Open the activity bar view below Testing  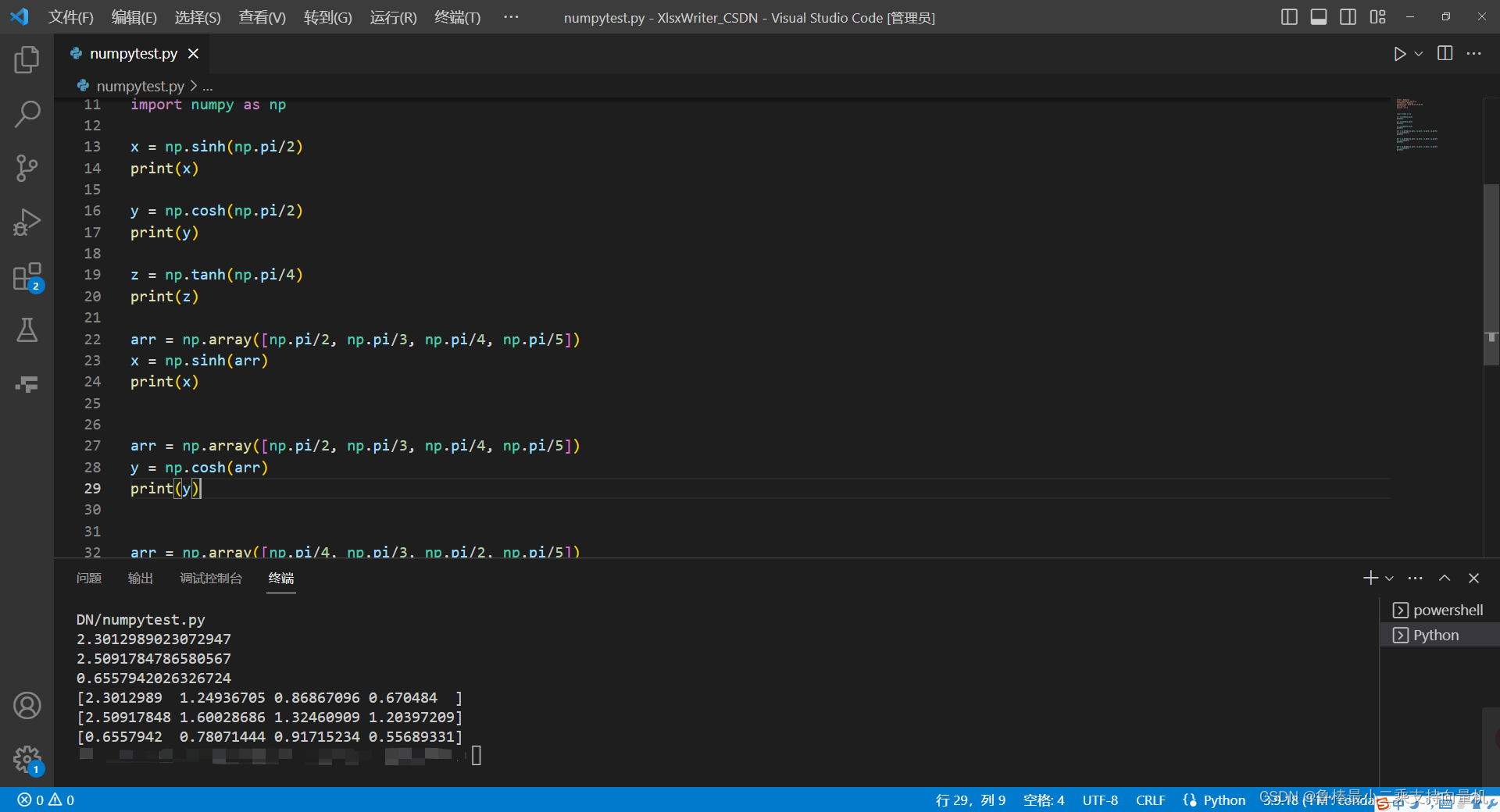(27, 384)
